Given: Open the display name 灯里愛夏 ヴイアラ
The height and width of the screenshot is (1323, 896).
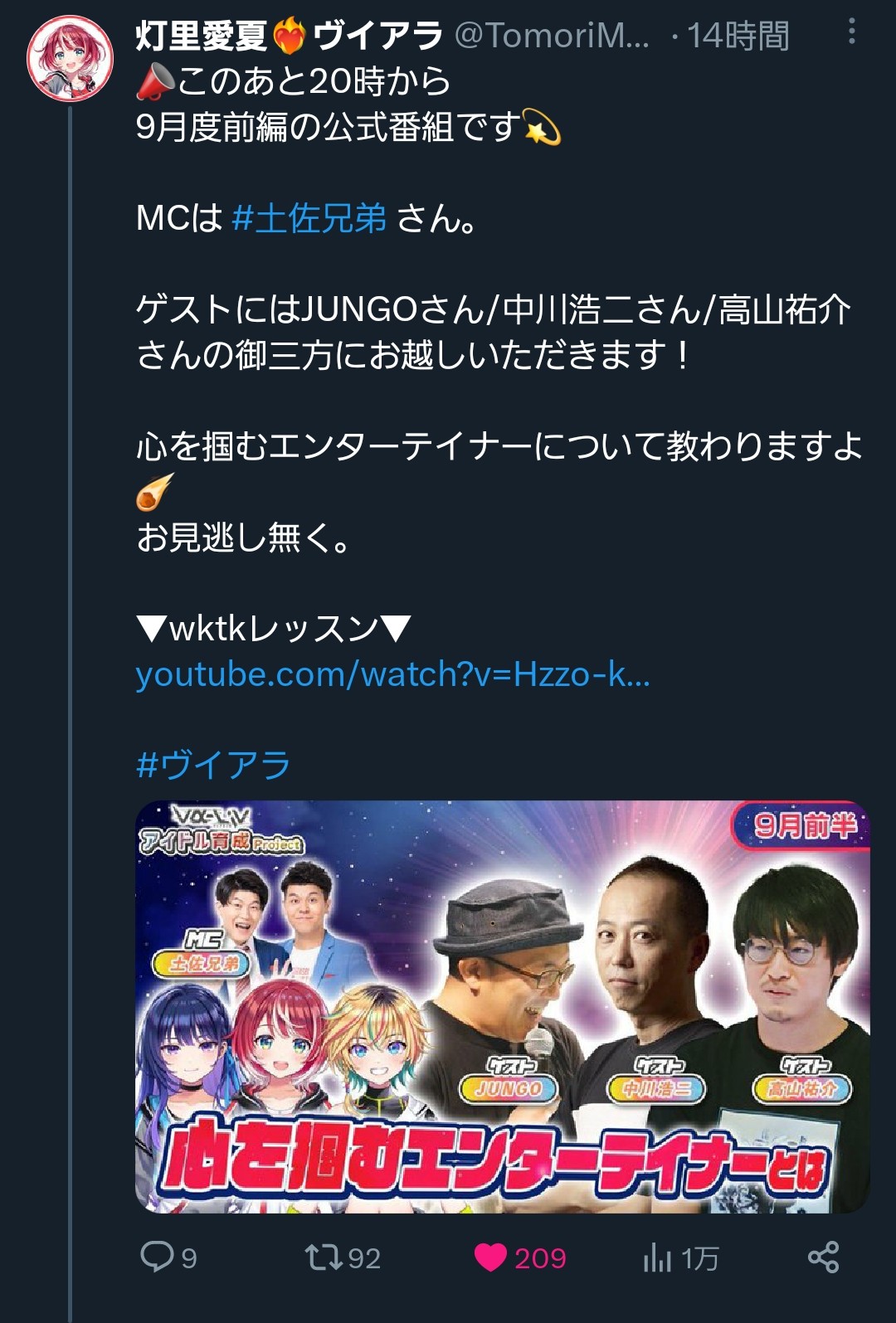Looking at the screenshot, I should pyautogui.click(x=289, y=36).
